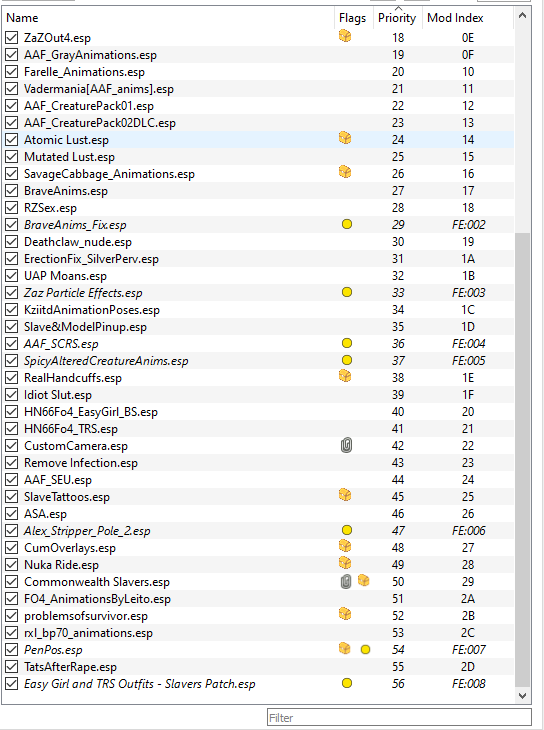Click the yellow dot flag for Zaz Particle Effects.esp

pos(347,292)
